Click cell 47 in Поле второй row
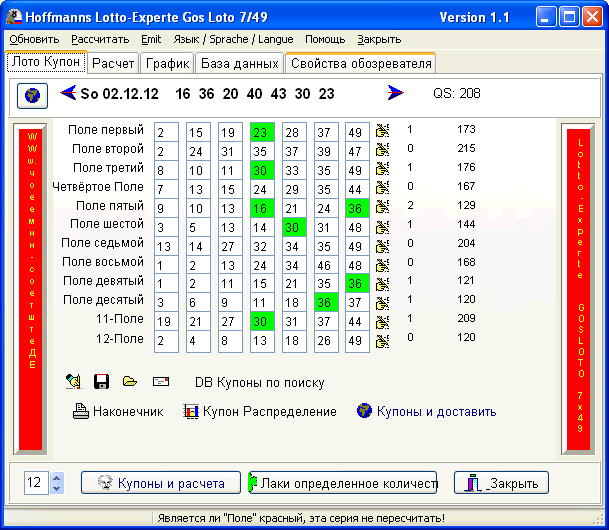Viewport: 609px width, 530px height. (x=357, y=151)
